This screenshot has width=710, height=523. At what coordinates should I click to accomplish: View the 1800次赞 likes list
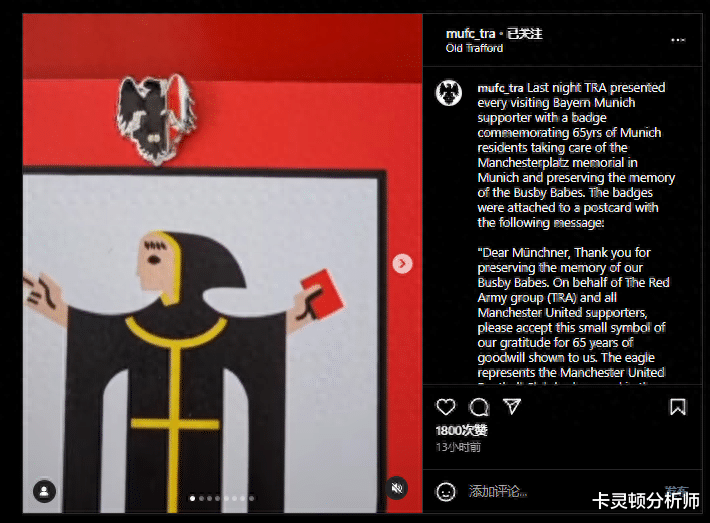coord(461,430)
